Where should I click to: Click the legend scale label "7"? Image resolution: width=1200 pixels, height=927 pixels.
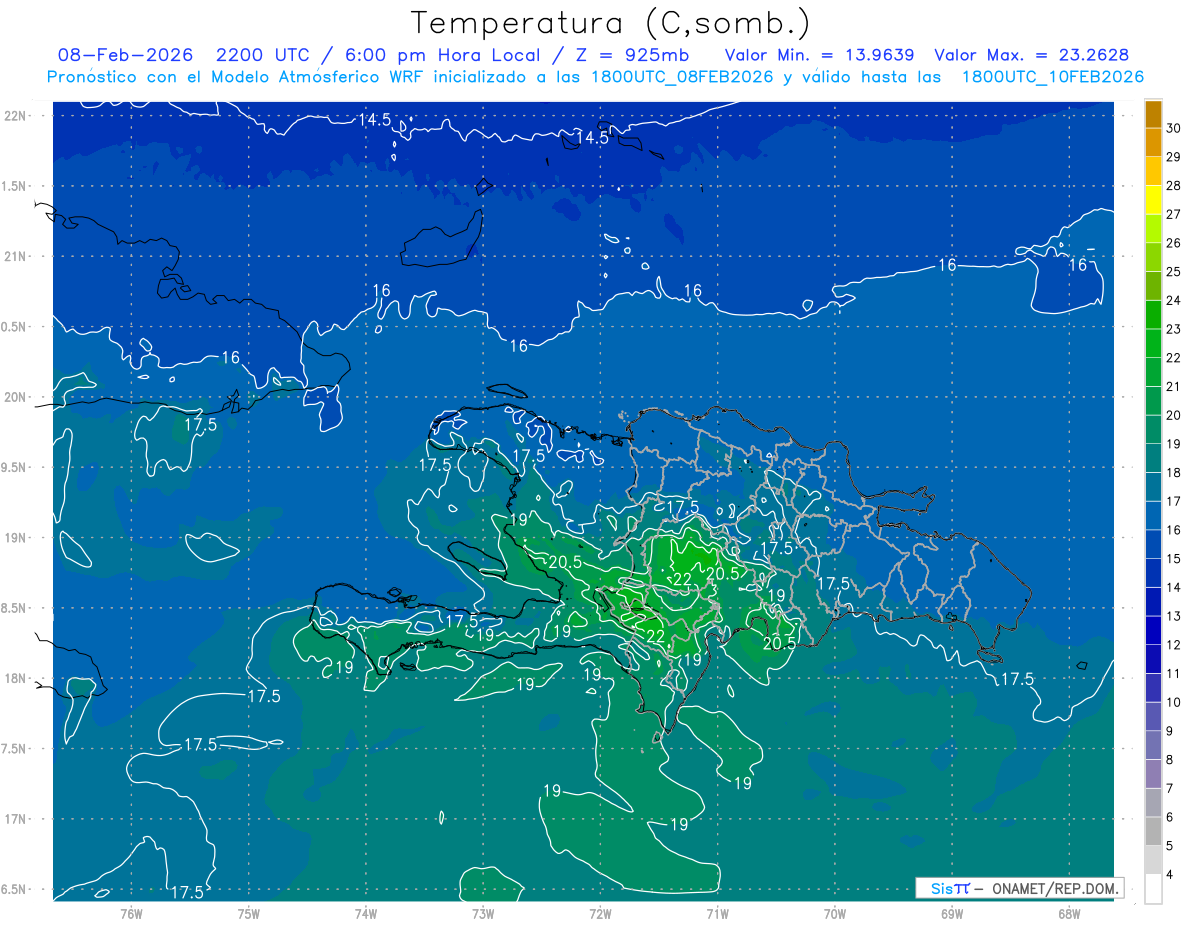(1170, 789)
